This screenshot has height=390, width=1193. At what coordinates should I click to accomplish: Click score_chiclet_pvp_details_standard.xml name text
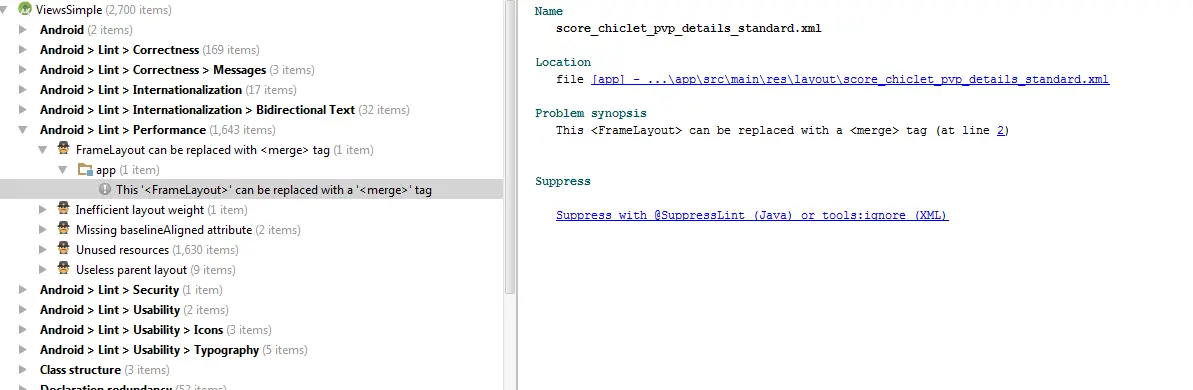tap(689, 28)
